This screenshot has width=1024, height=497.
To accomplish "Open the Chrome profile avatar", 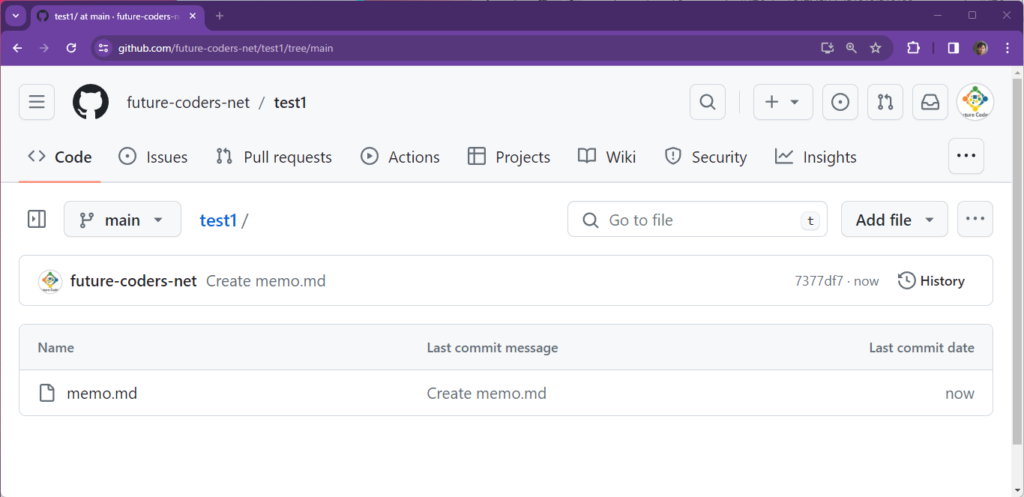I will tap(980, 48).
